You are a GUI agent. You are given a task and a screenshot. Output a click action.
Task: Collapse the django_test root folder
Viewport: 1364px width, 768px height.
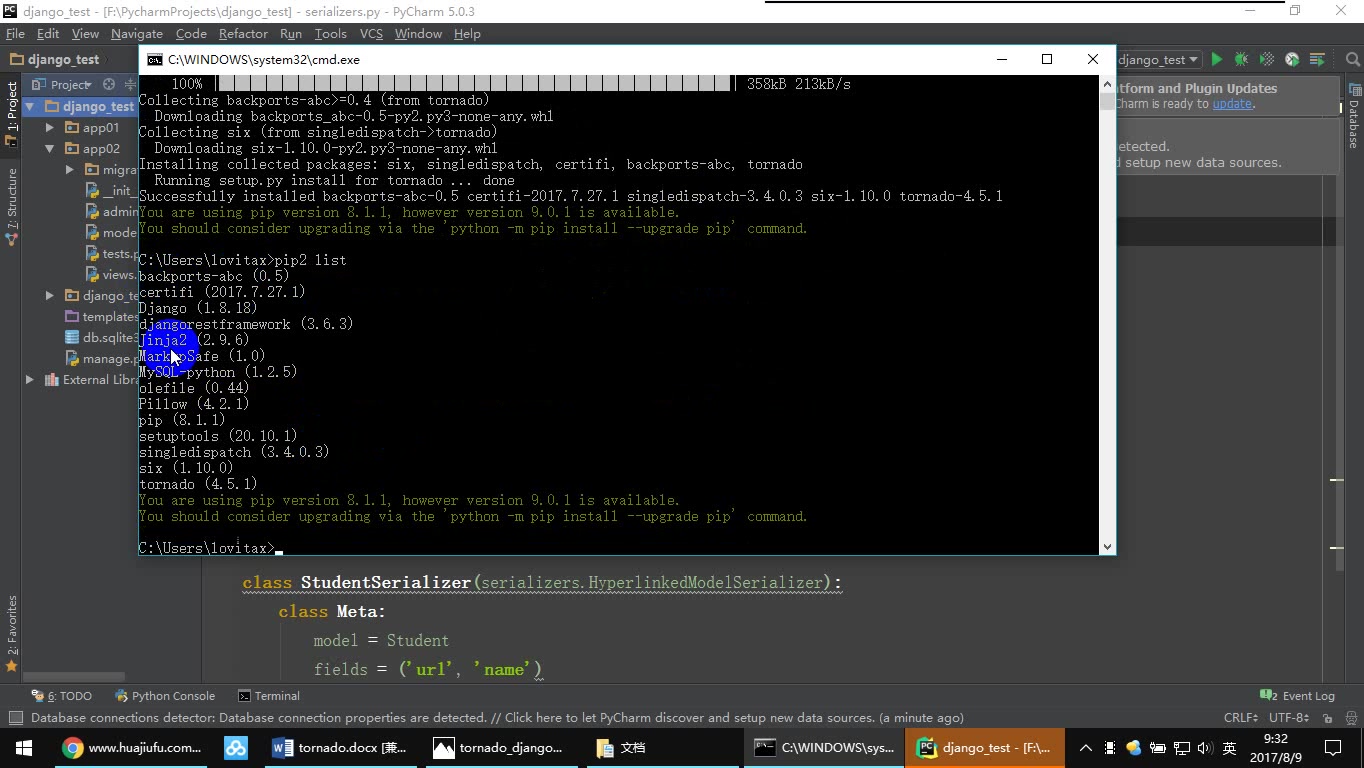click(x=30, y=106)
